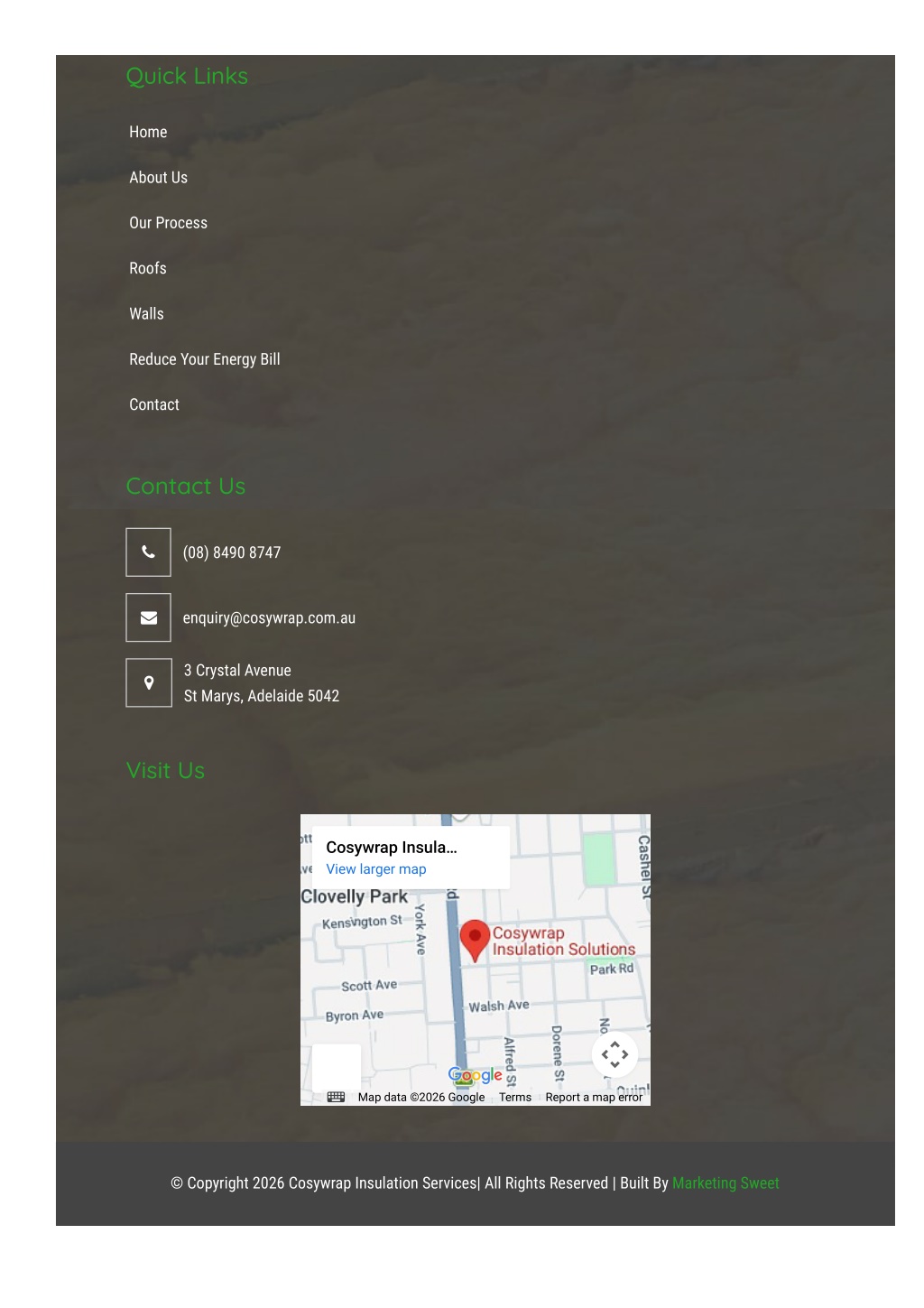Click the email envelope icon
The height and width of the screenshot is (1308, 924).
[x=148, y=617]
